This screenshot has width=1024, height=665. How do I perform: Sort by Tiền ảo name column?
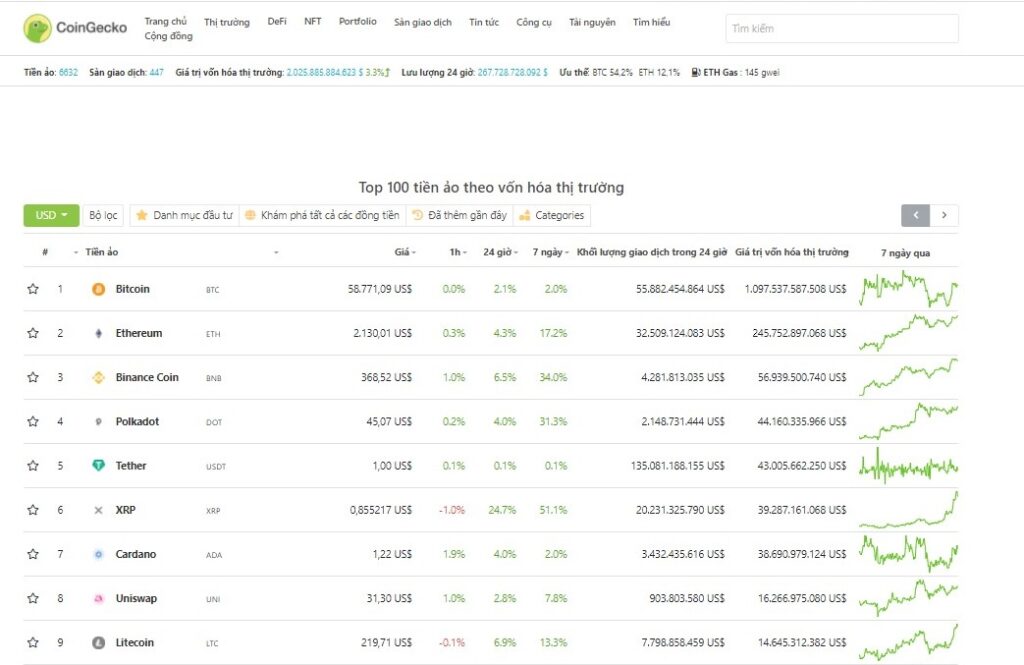point(102,252)
